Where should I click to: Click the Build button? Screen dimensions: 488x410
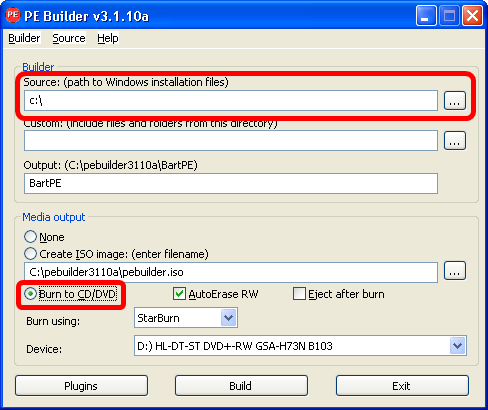click(x=241, y=386)
